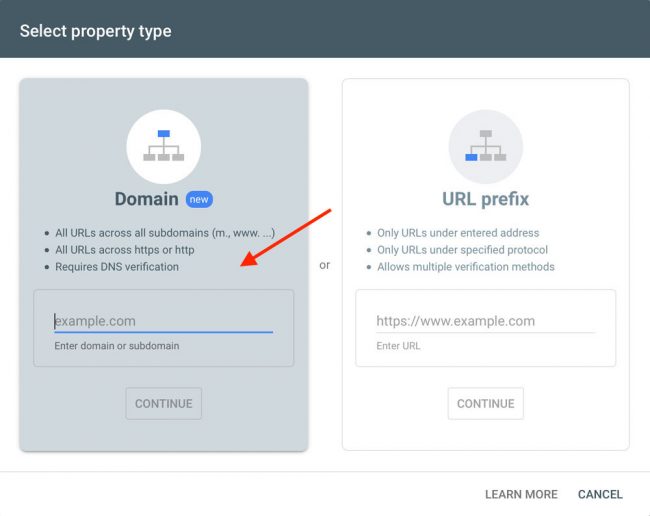Focus the https://www.example.com URL input field
This screenshot has width=650, height=516.
[485, 321]
